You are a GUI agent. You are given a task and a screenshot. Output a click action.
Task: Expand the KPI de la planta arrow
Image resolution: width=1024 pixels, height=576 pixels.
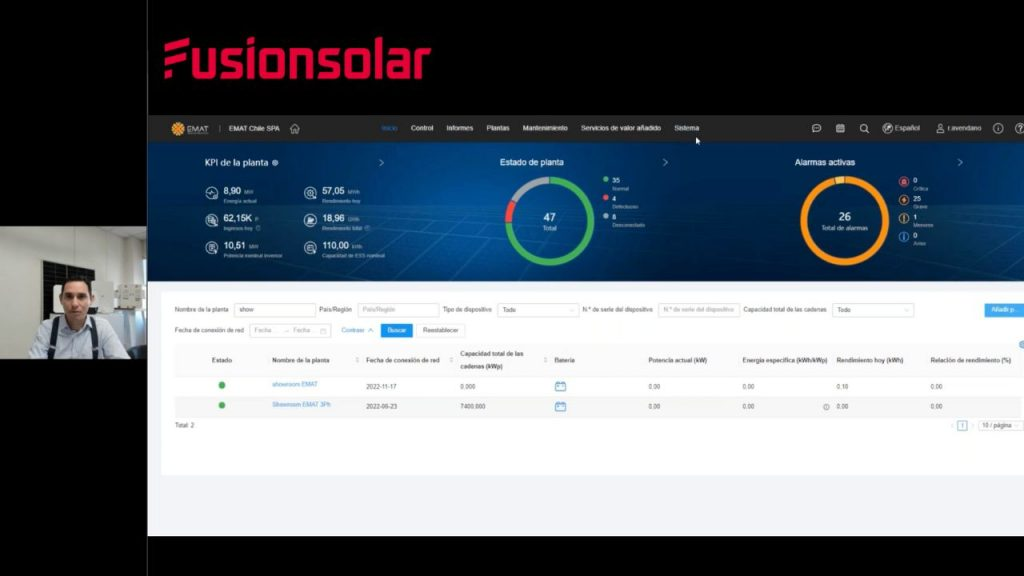(381, 163)
